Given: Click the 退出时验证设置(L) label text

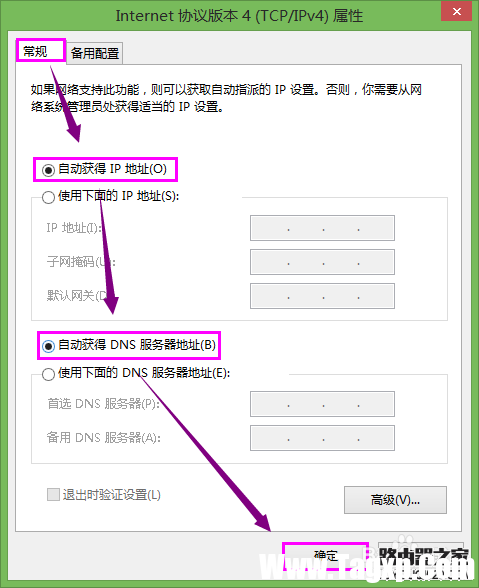Looking at the screenshot, I should [111, 495].
